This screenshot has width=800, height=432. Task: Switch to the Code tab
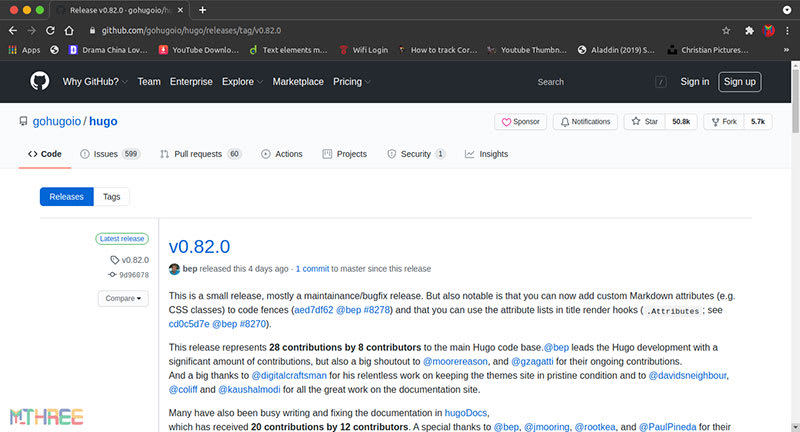(45, 154)
